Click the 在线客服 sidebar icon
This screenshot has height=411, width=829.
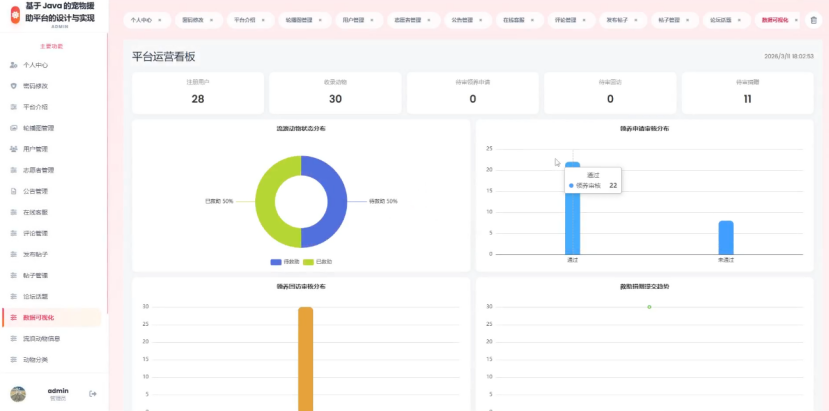pyautogui.click(x=14, y=212)
